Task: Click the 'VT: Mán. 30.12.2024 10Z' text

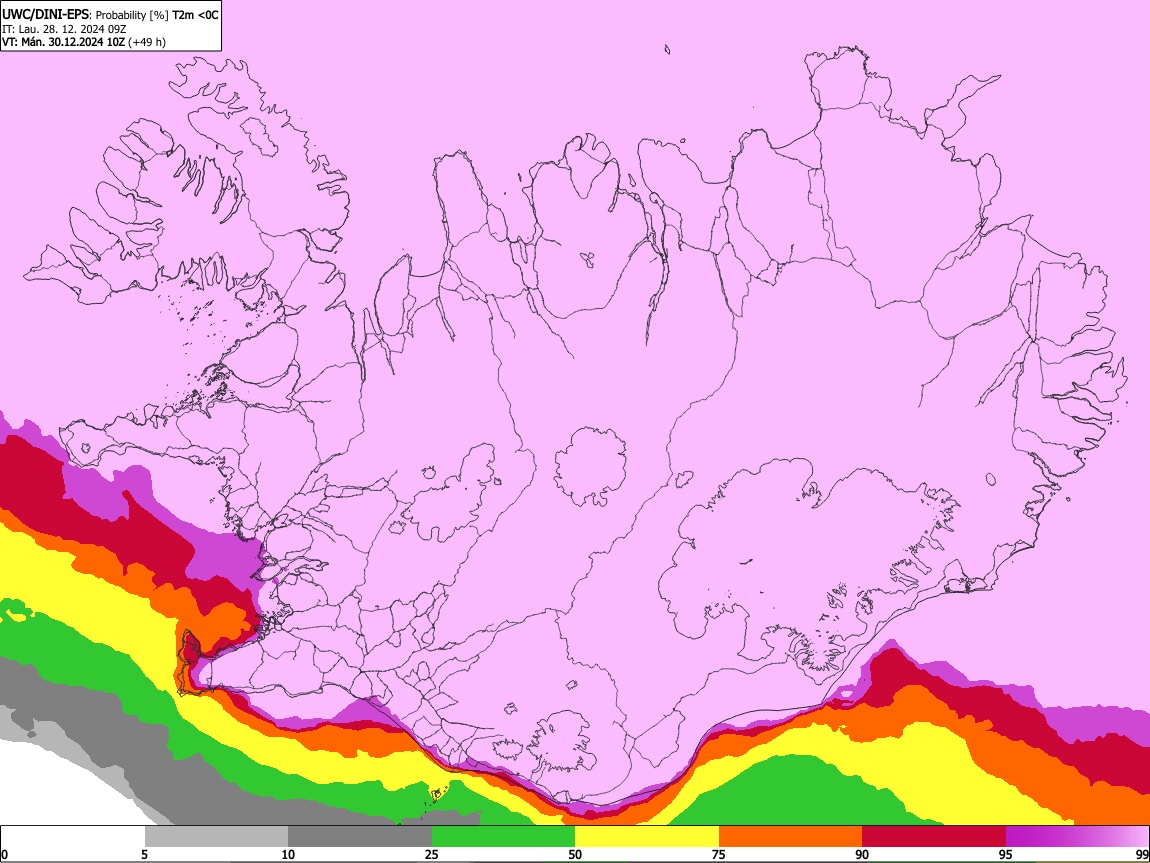Action: pyautogui.click(x=64, y=42)
